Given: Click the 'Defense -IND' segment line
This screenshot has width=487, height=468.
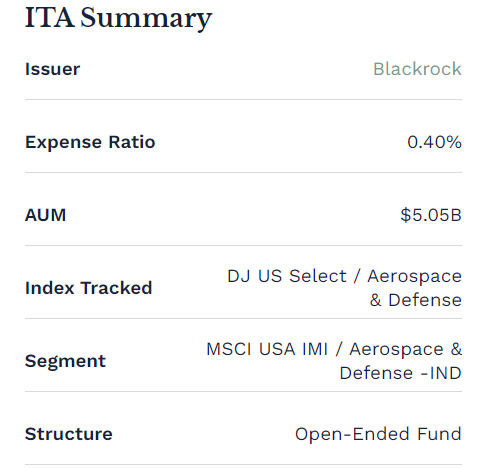Looking at the screenshot, I should click(x=400, y=373).
